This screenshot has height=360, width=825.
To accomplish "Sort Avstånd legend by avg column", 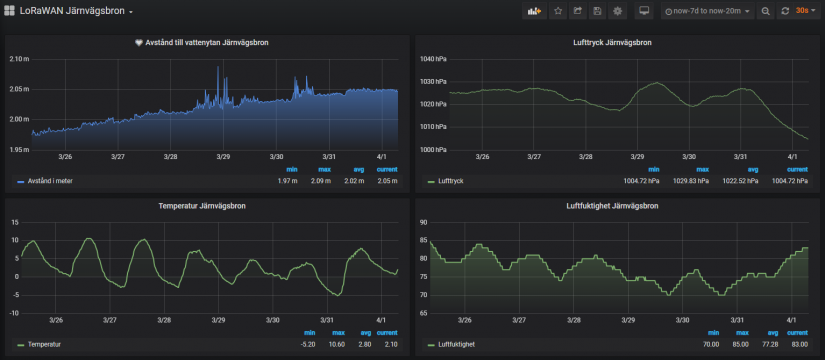I will (x=358, y=169).
